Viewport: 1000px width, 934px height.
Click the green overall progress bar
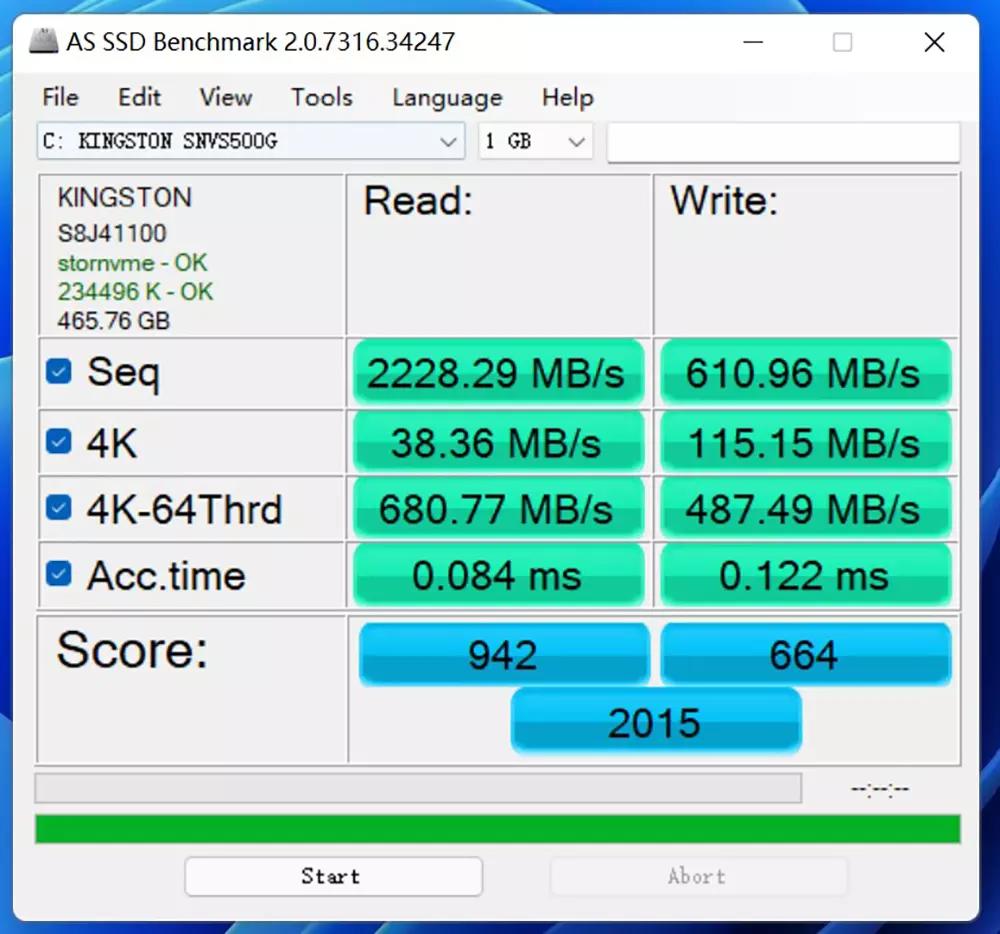(x=497, y=828)
